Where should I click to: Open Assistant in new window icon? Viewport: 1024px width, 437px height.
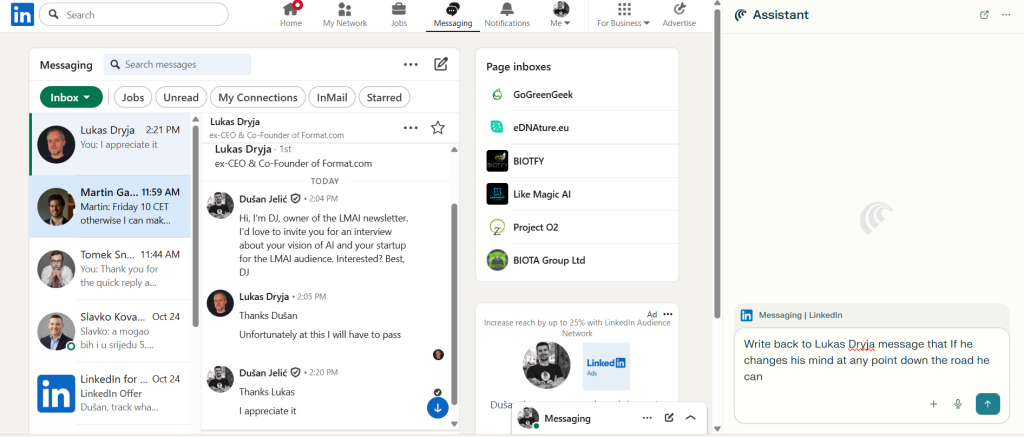(984, 15)
